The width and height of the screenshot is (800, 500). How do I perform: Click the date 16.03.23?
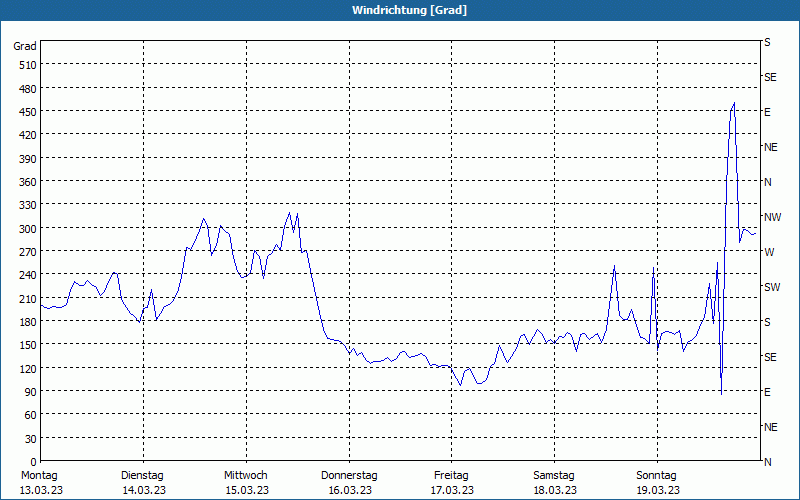[x=348, y=490]
